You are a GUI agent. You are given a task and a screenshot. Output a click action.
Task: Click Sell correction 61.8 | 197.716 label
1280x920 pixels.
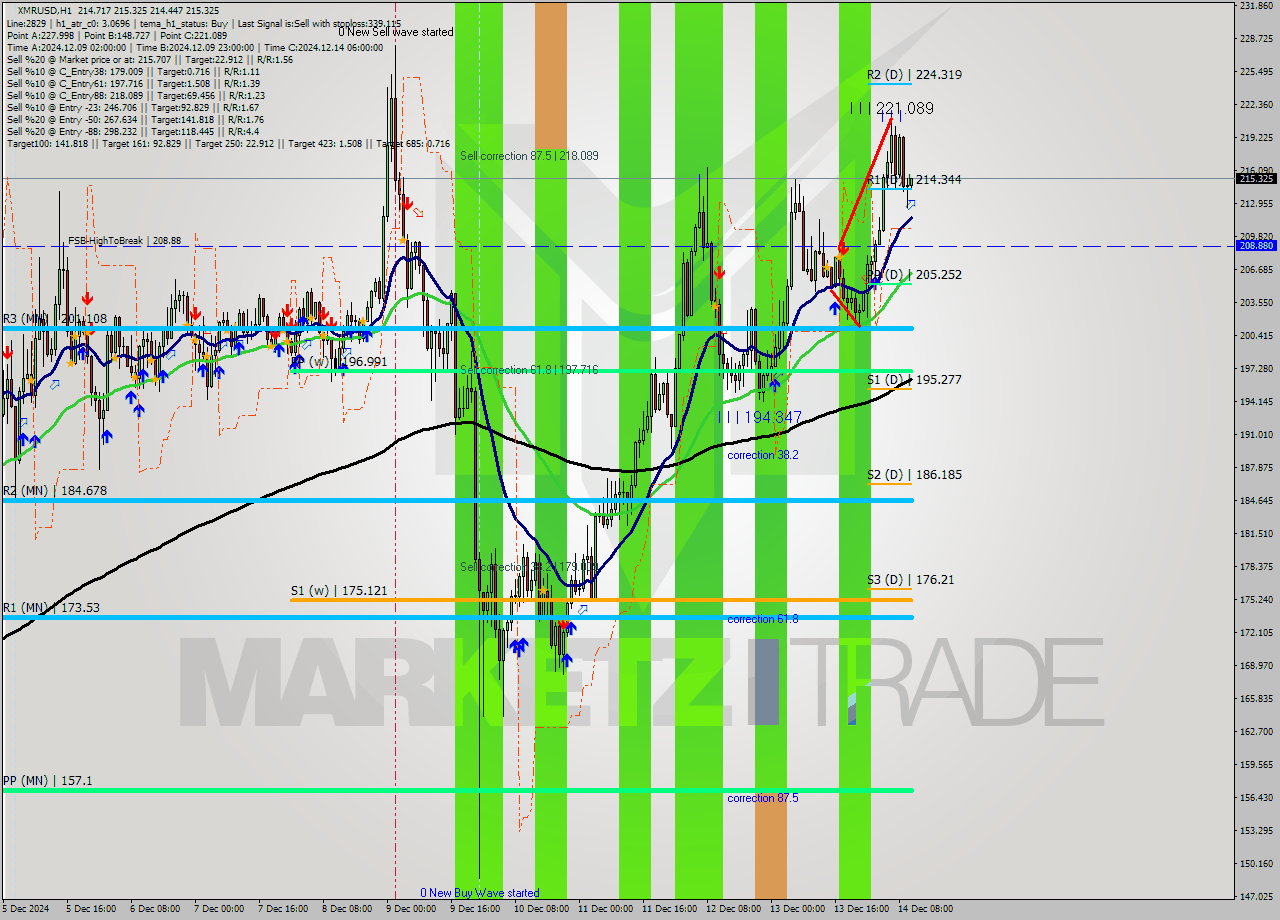click(x=529, y=370)
